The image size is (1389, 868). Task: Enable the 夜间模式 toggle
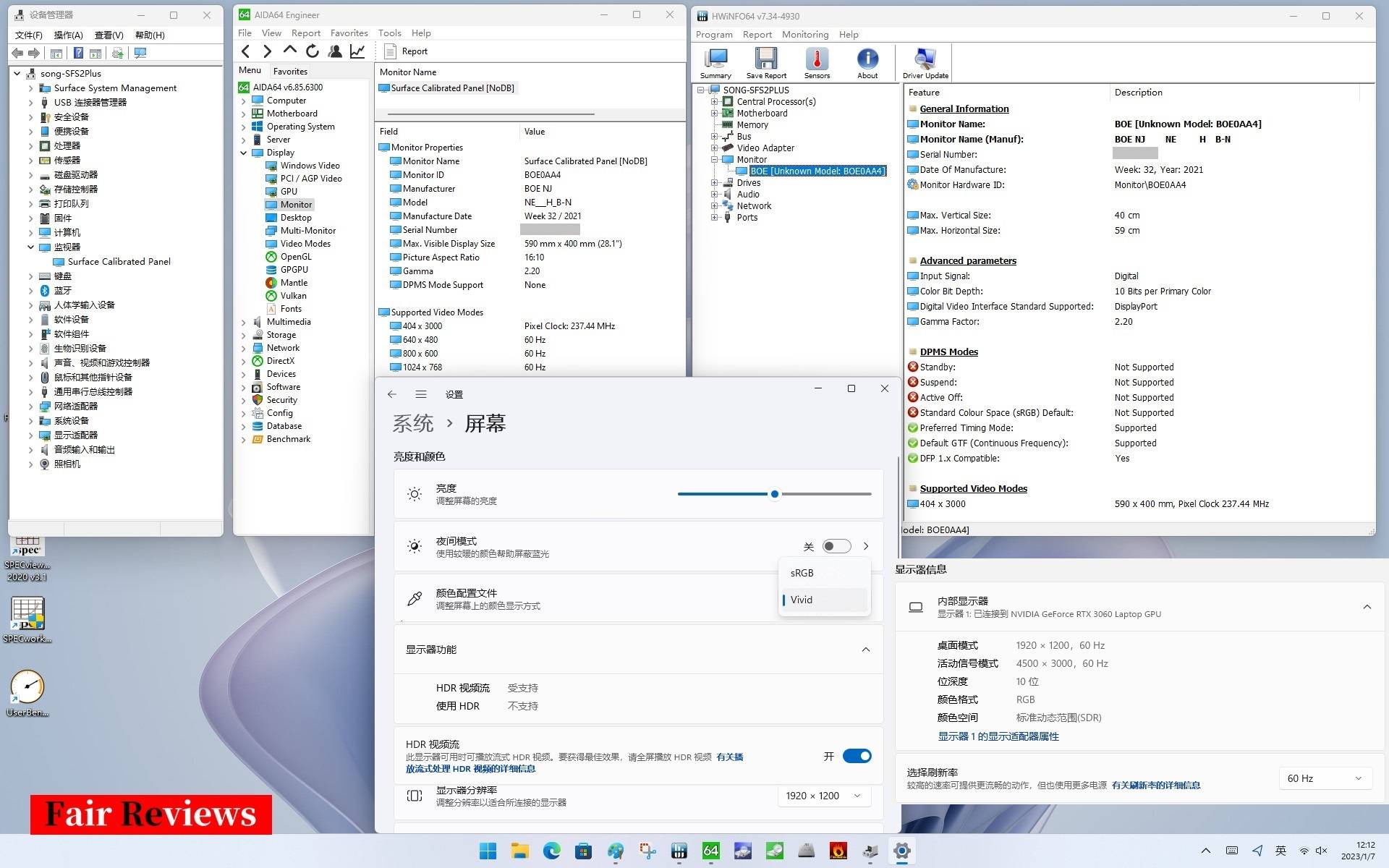pos(837,546)
